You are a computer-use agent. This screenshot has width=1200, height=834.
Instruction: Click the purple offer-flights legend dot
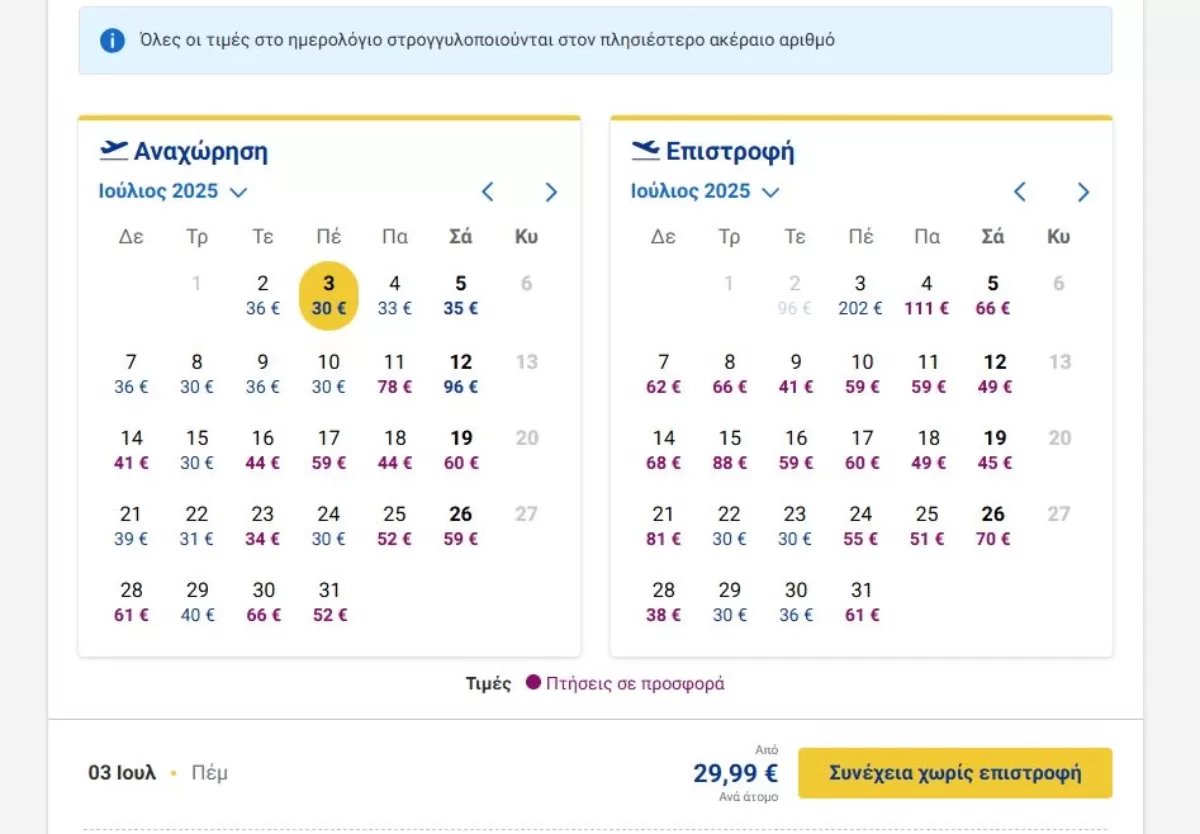(533, 682)
